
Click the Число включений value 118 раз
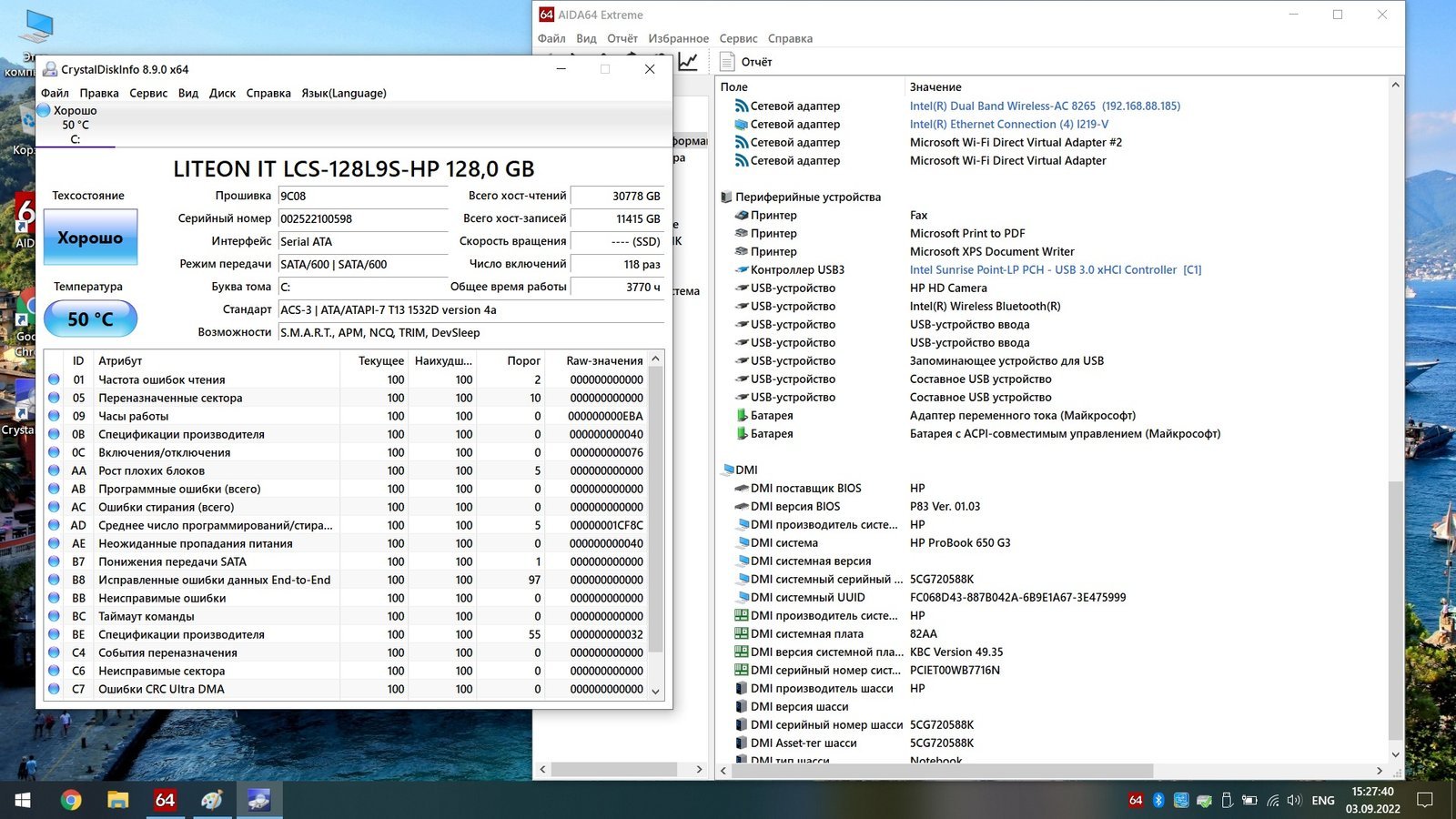[x=618, y=264]
